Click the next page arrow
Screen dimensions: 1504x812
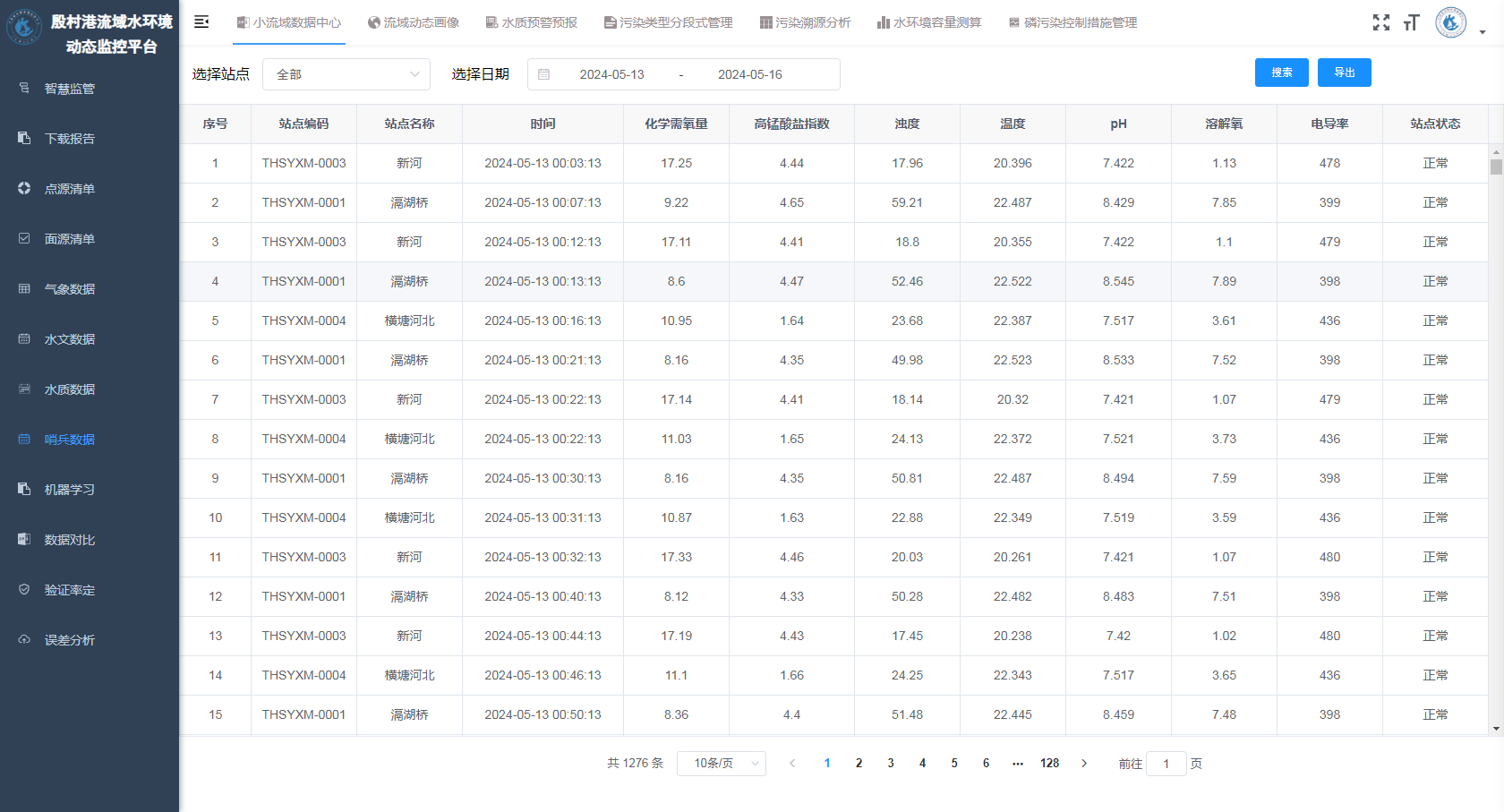[x=1084, y=763]
